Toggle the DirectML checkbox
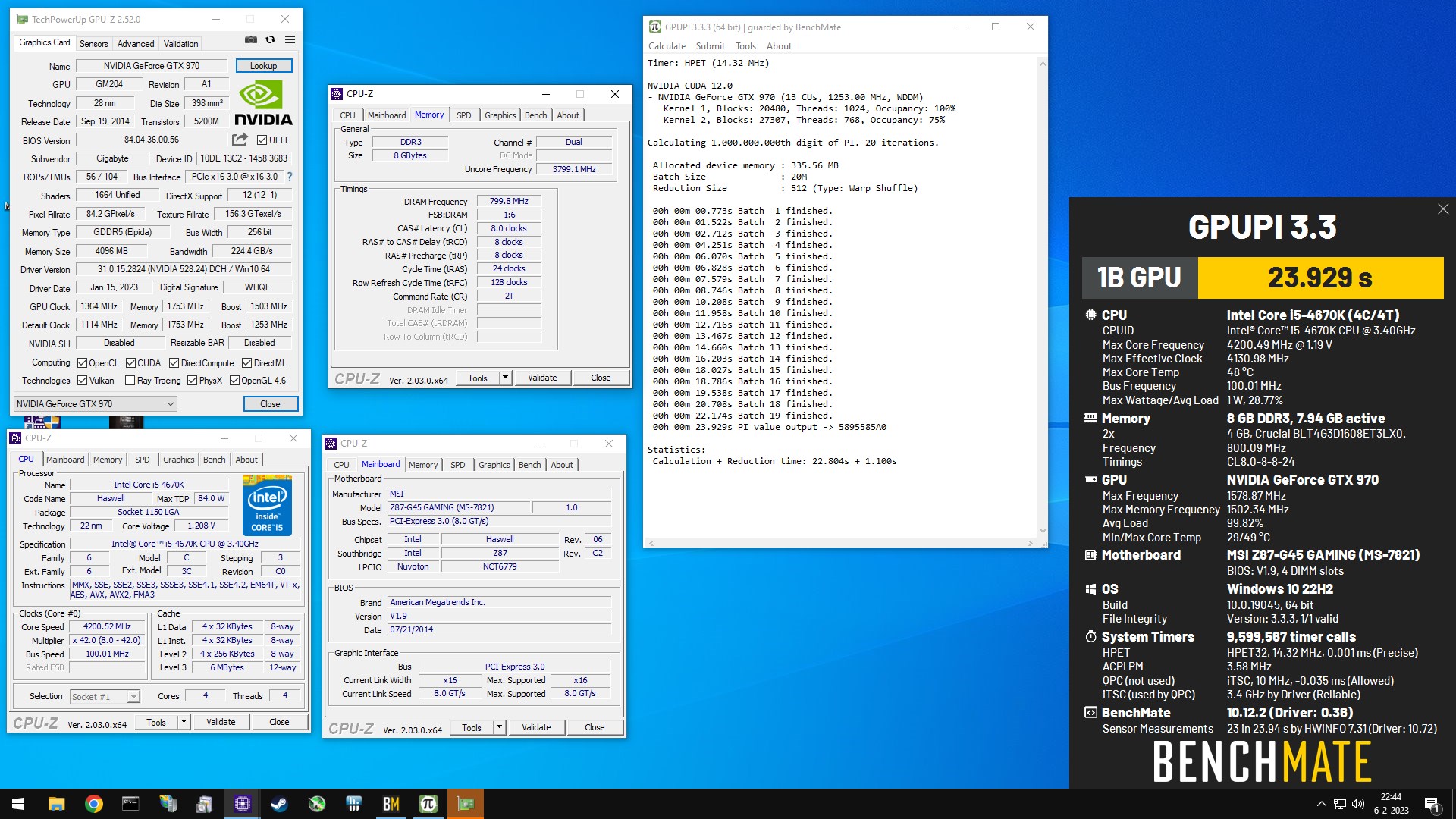Screen dimensions: 1456x819 pyautogui.click(x=246, y=363)
